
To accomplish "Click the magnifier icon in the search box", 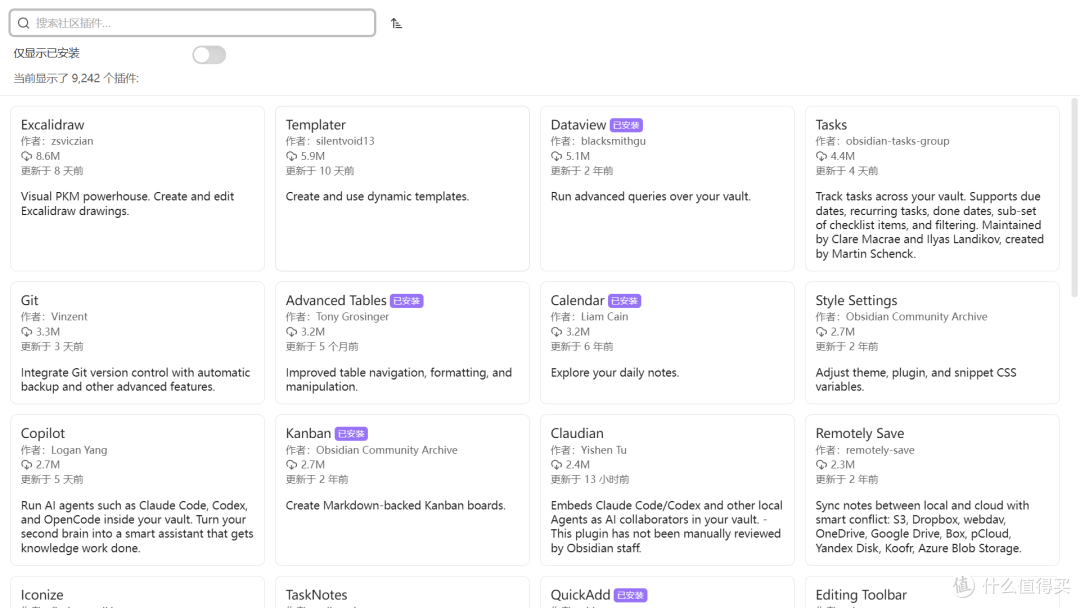I will coord(23,23).
